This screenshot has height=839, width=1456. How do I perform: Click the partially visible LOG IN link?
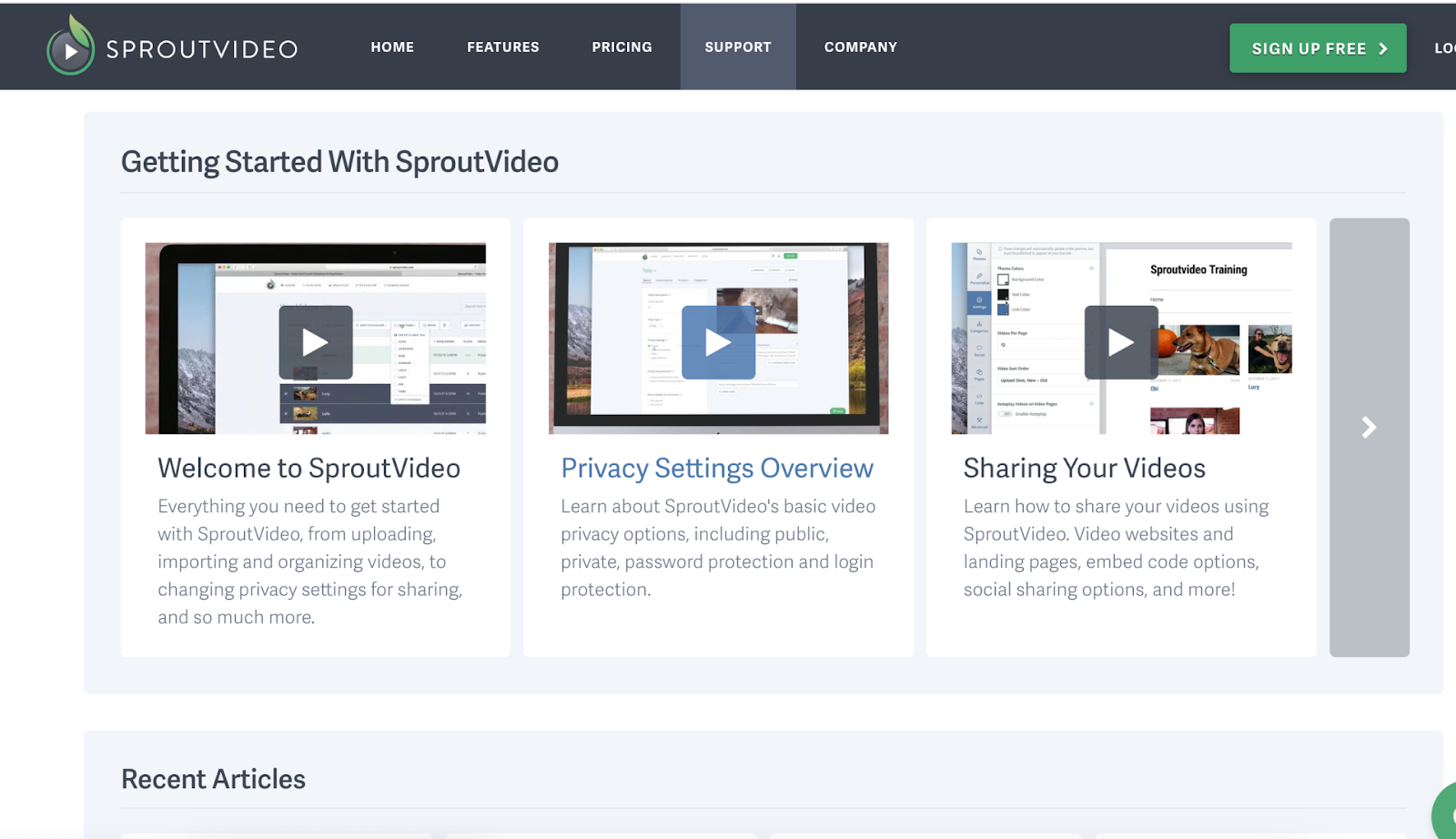(1444, 48)
